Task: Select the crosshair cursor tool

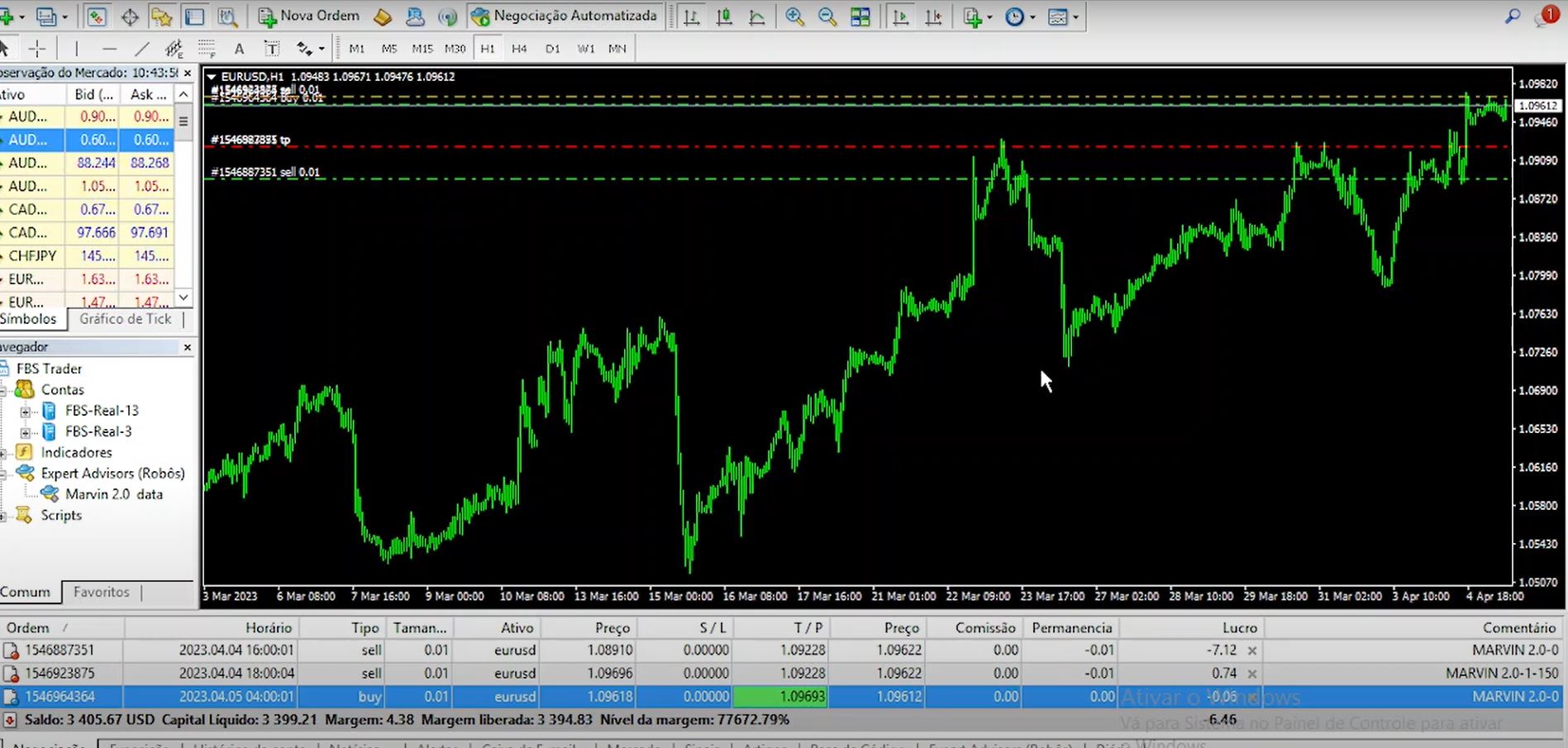Action: pyautogui.click(x=36, y=49)
